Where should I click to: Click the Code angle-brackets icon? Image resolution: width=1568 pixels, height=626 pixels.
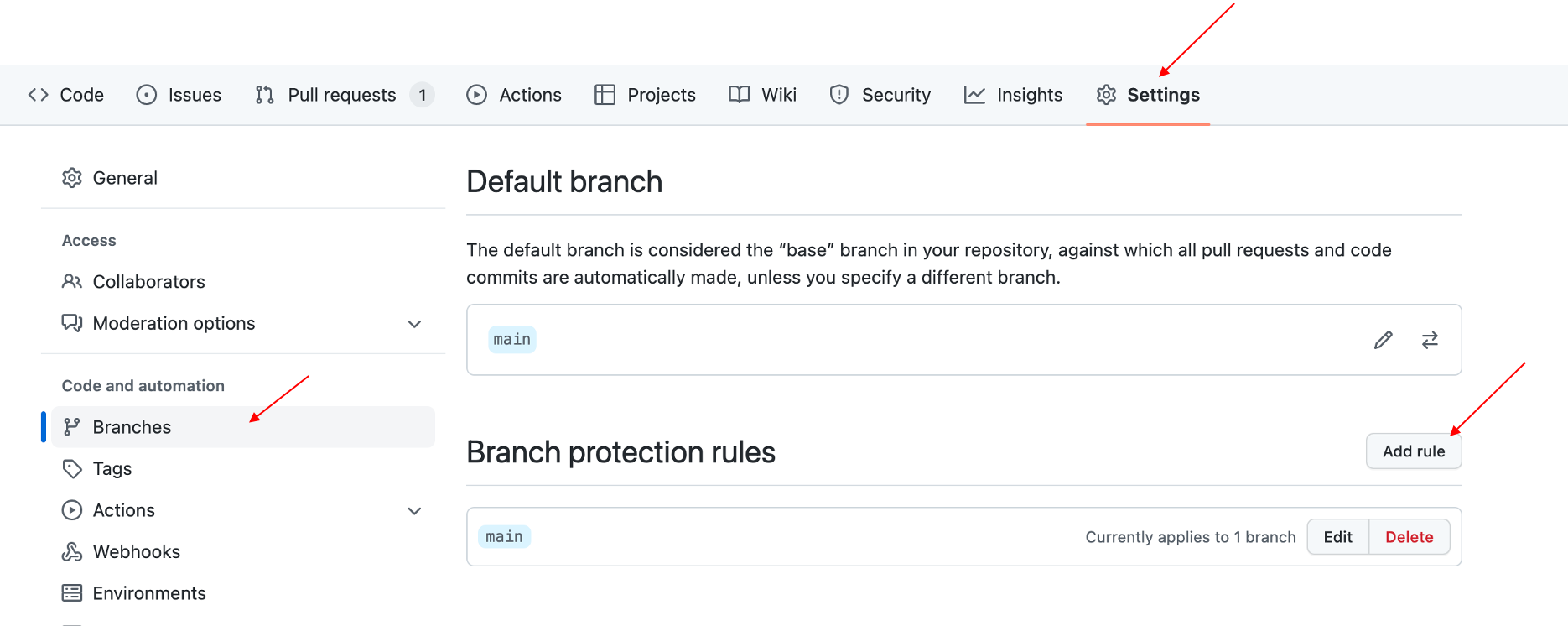coord(39,95)
